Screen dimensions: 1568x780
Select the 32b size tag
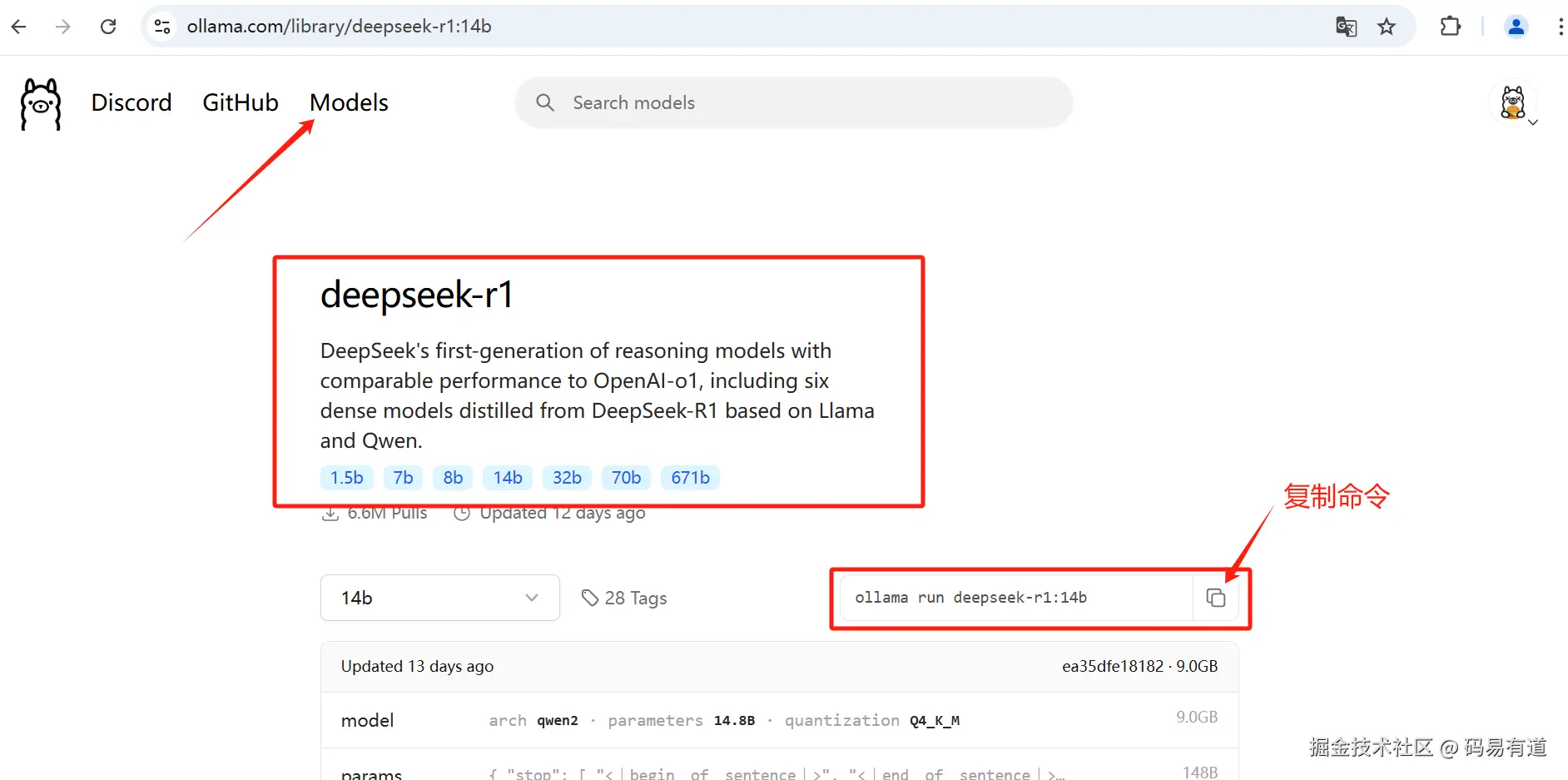pos(567,478)
